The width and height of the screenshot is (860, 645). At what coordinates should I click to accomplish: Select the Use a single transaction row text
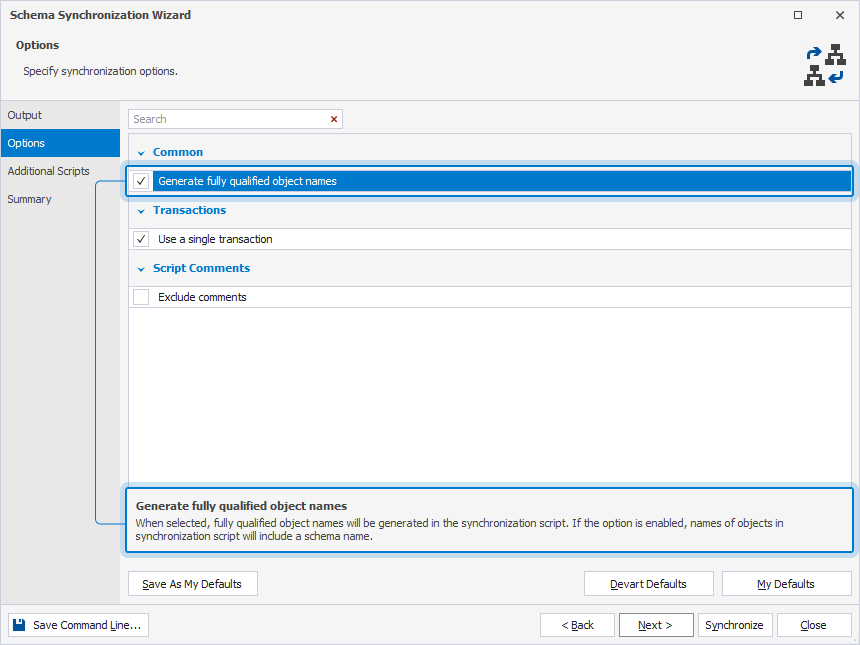tap(215, 239)
